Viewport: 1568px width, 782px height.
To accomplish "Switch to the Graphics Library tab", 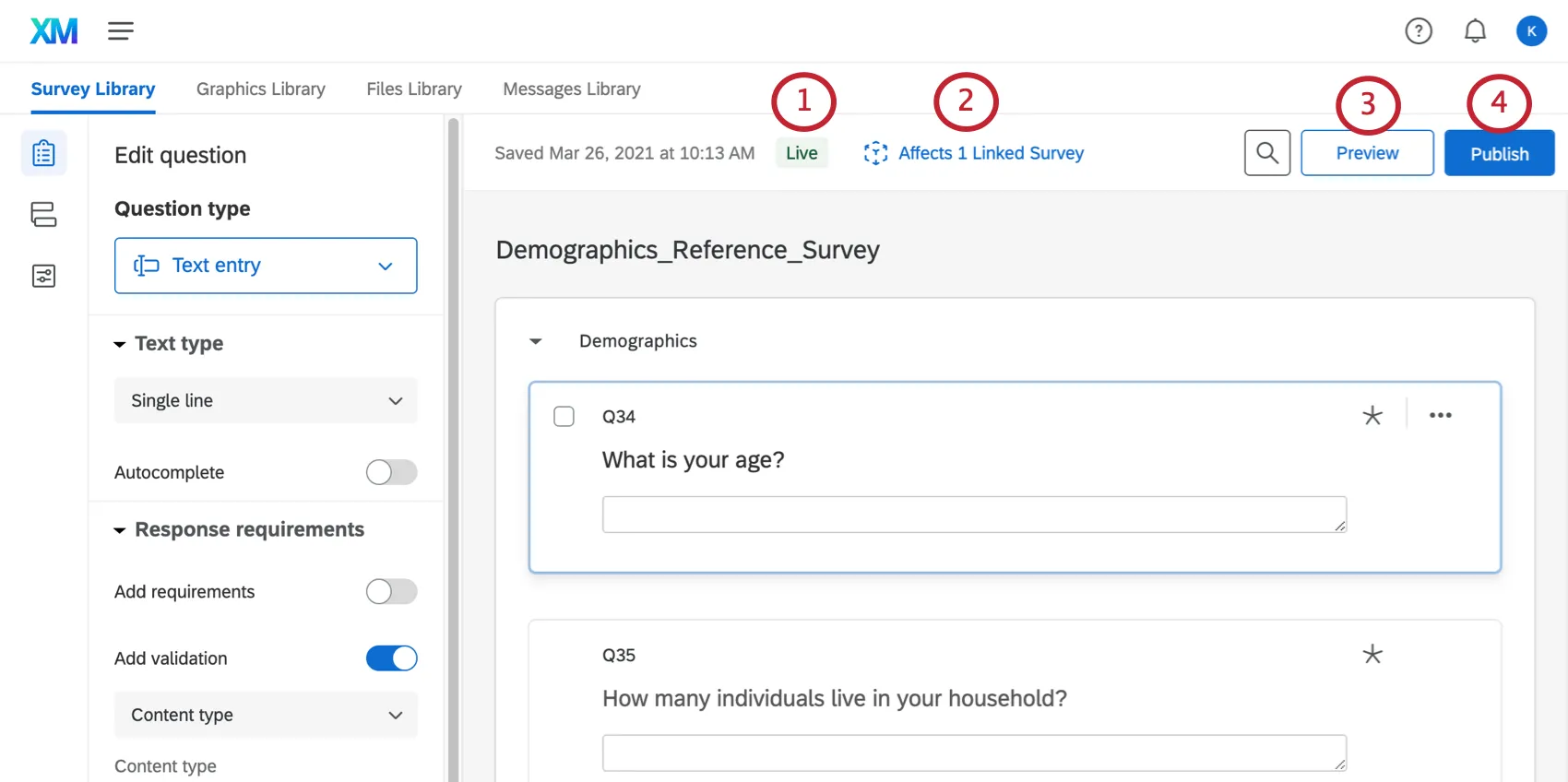I will click(x=260, y=89).
